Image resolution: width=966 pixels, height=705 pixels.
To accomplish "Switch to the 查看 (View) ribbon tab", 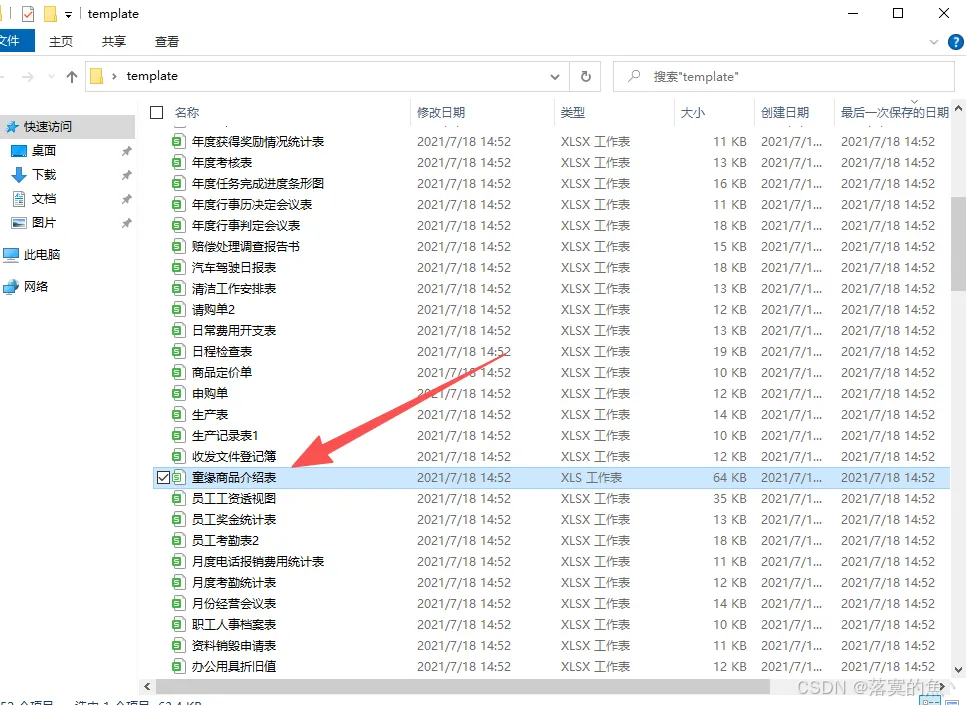I will tap(167, 41).
